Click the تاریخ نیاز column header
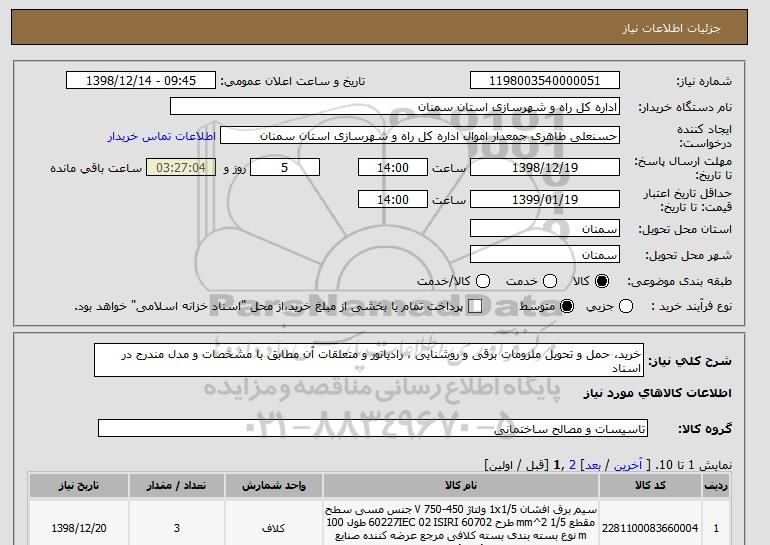The height and width of the screenshot is (545, 770). pyautogui.click(x=79, y=486)
